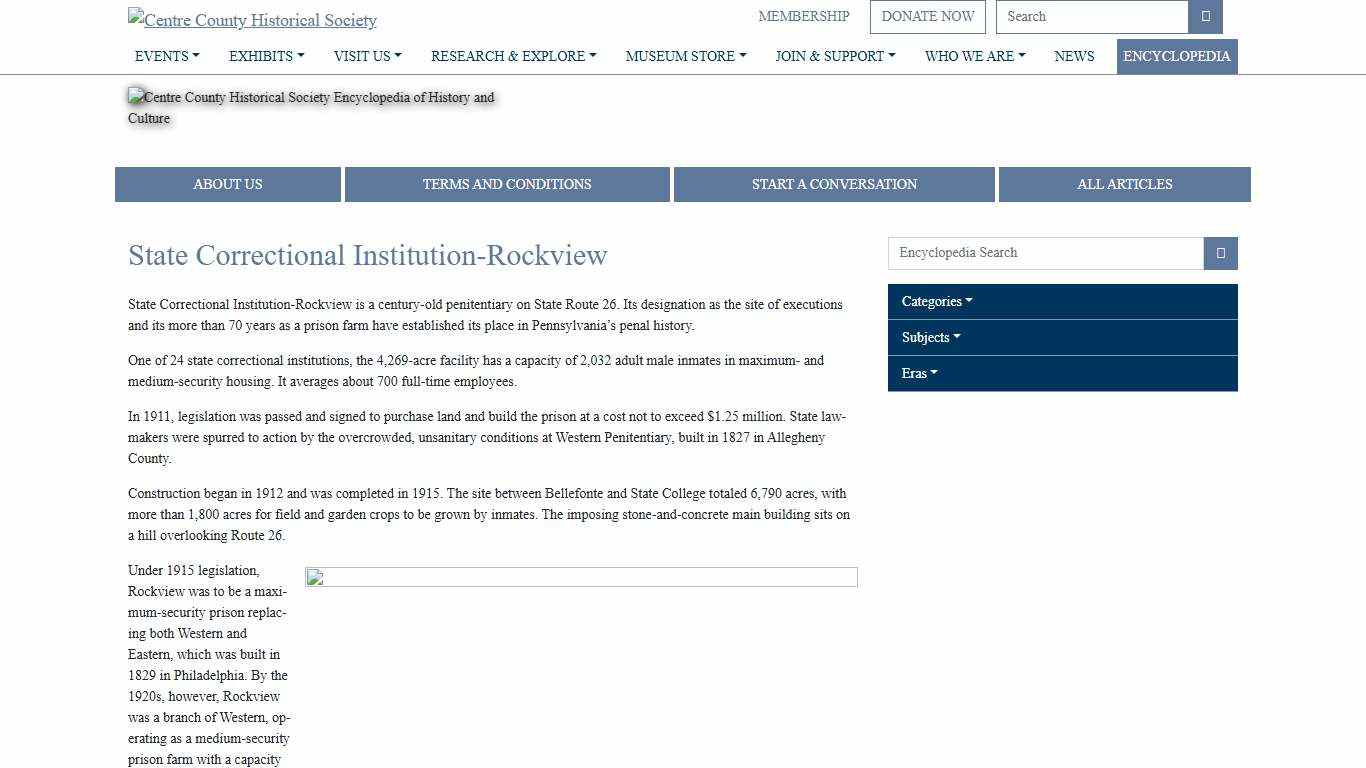Click the header search magnifier icon
The height and width of the screenshot is (768, 1366).
click(1205, 16)
